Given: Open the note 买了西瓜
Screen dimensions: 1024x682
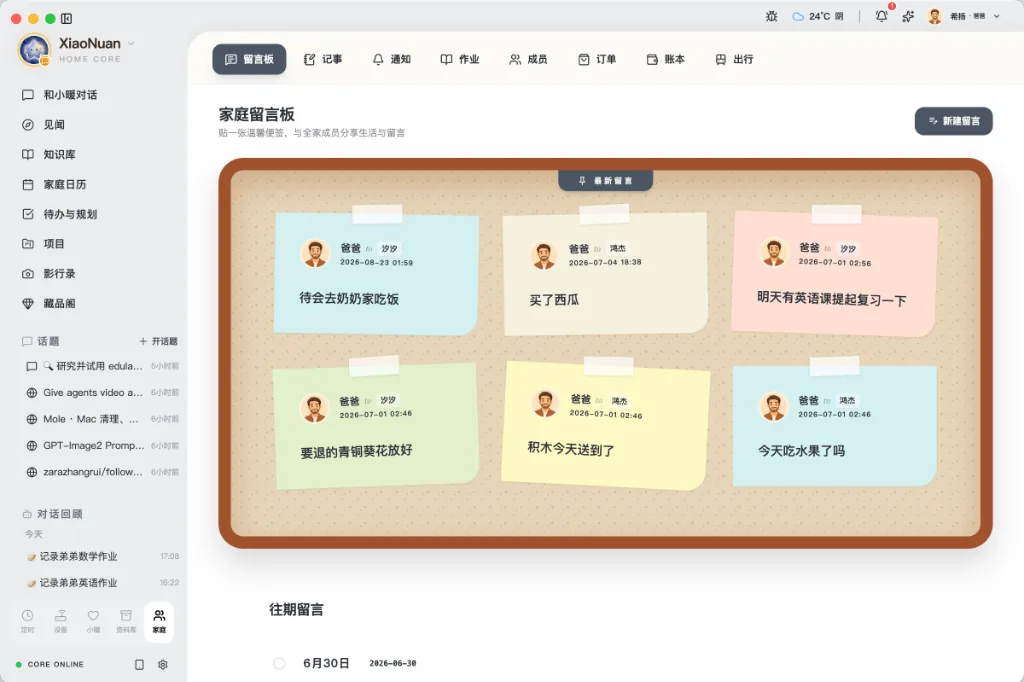Looking at the screenshot, I should point(605,273).
